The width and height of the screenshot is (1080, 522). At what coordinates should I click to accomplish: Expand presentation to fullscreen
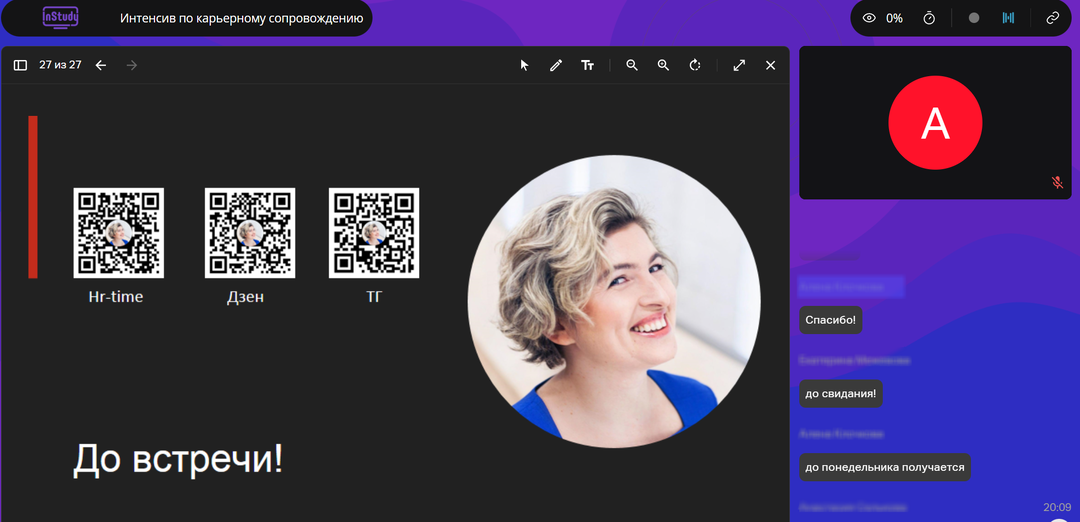739,65
